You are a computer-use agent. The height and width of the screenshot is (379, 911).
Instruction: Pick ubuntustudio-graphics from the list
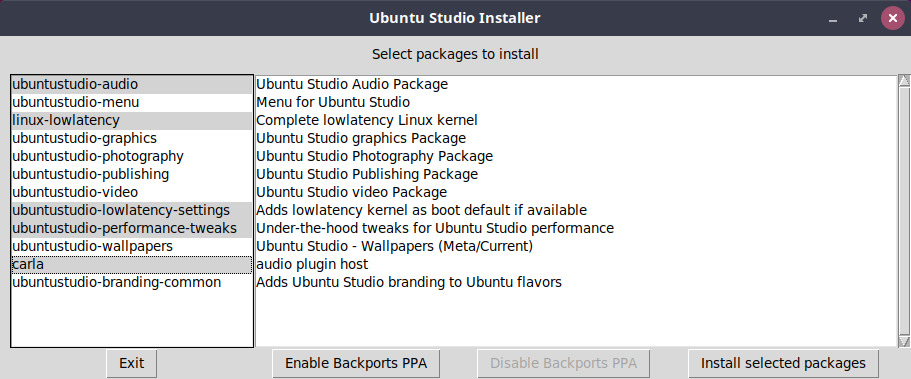click(x=132, y=138)
